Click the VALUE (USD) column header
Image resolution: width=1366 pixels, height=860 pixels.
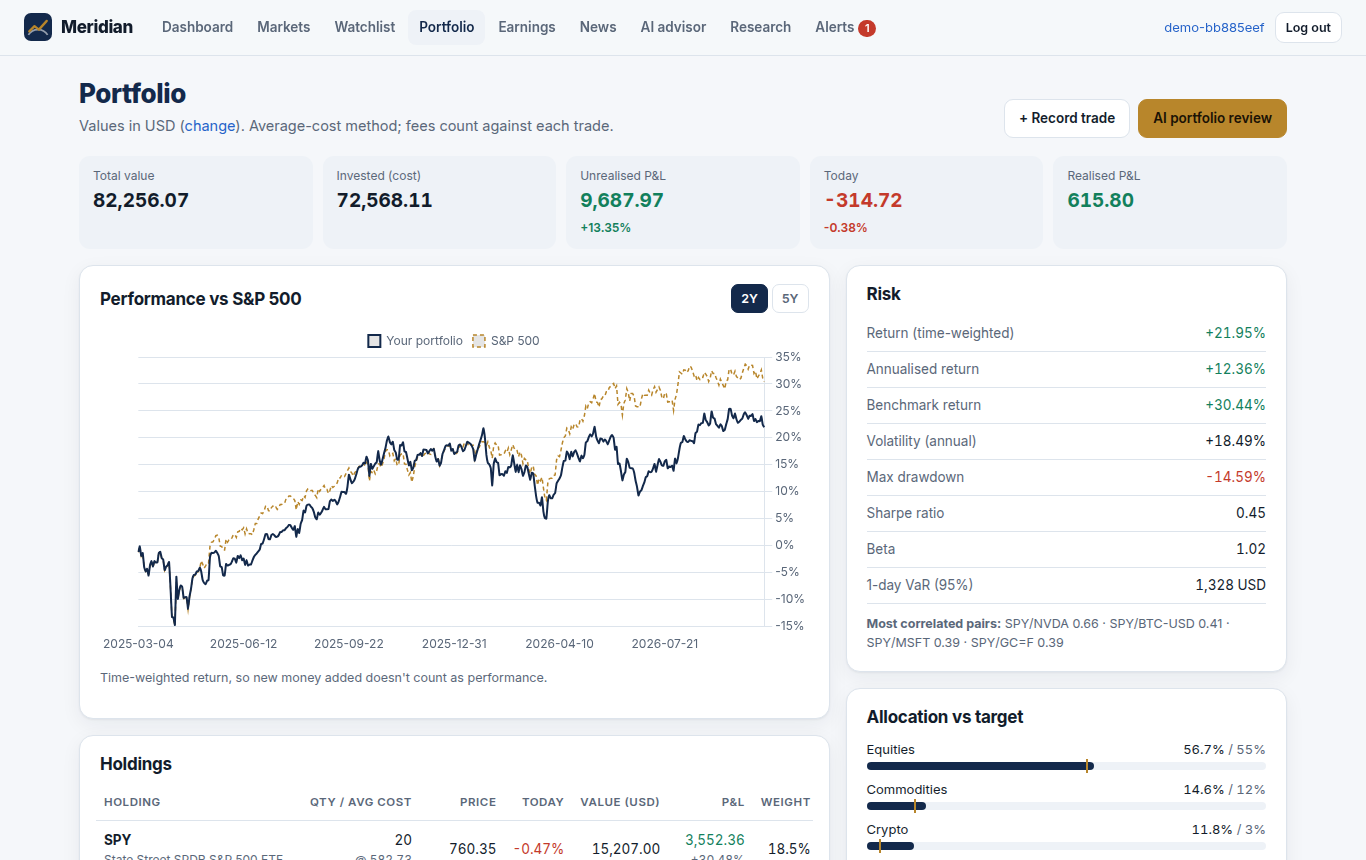pos(620,802)
